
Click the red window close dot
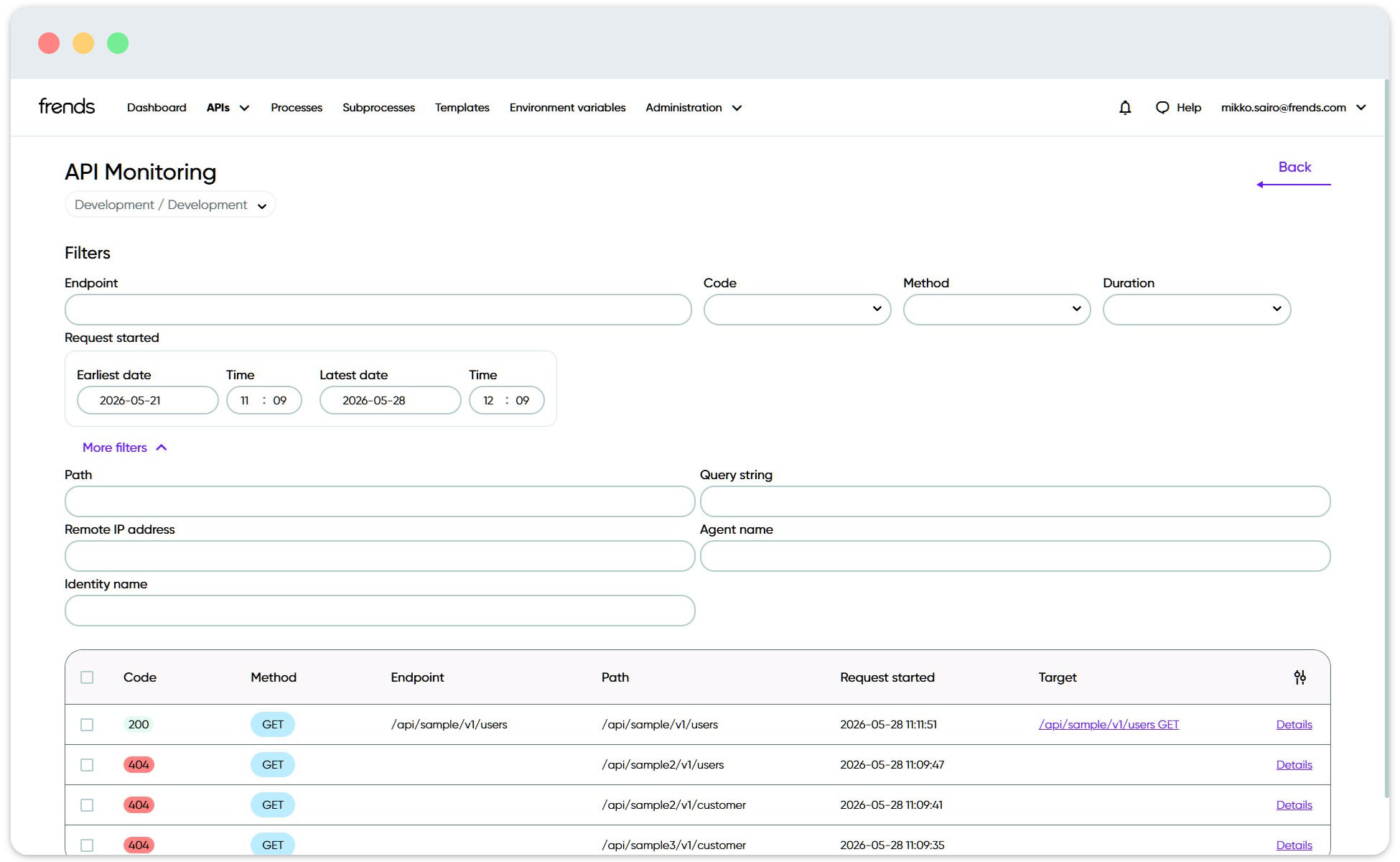[49, 43]
